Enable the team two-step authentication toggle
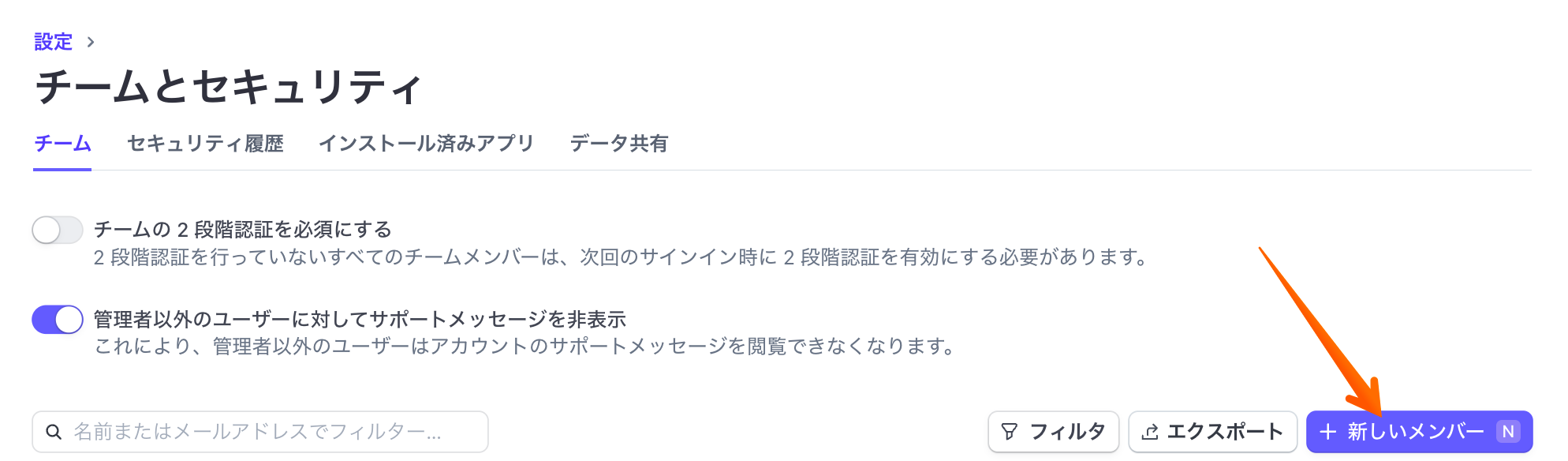Image resolution: width=1568 pixels, height=461 pixels. point(58,230)
